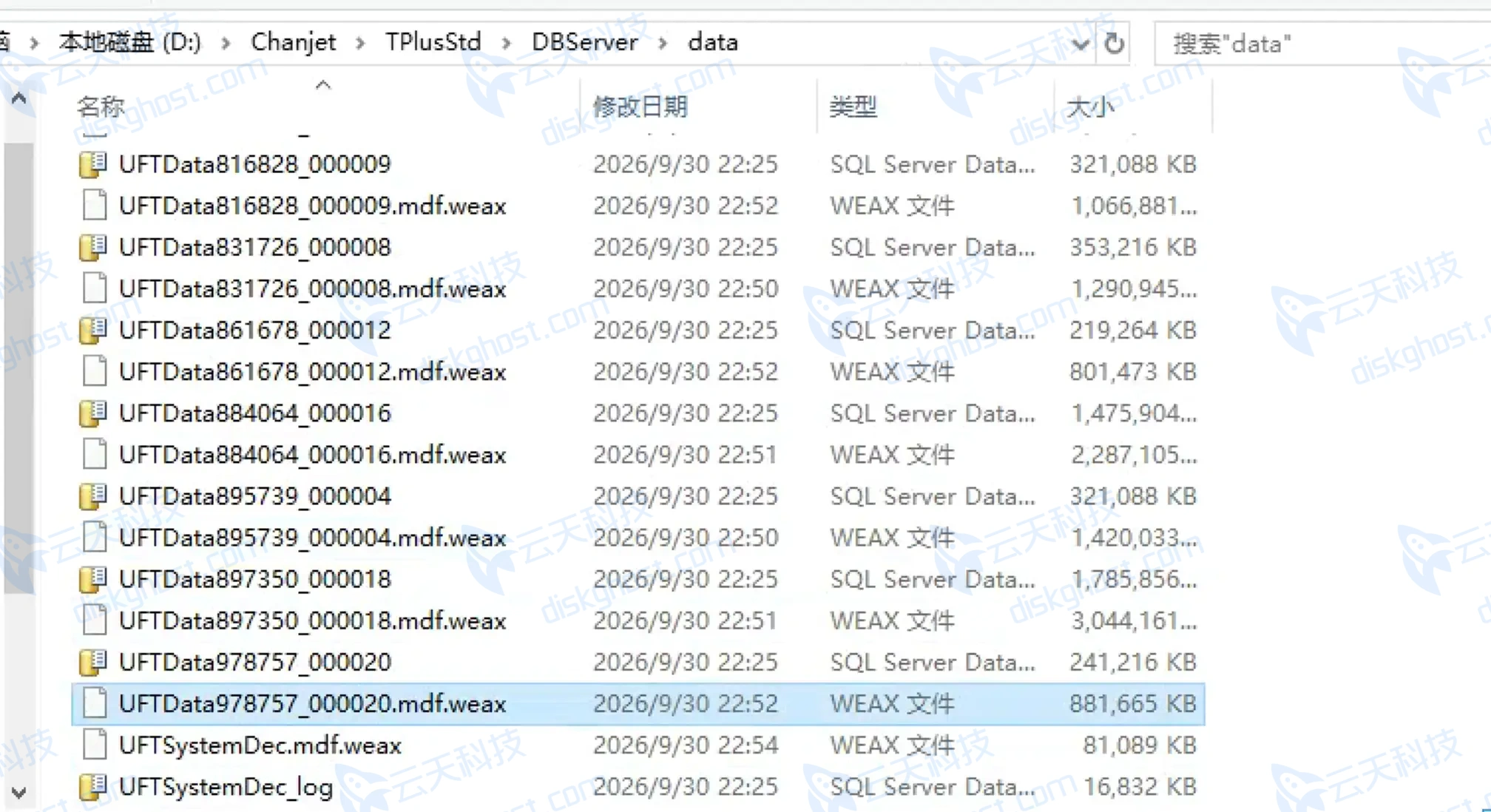This screenshot has width=1491, height=812.
Task: Sort by the 修改日期 column header
Action: pyautogui.click(x=640, y=106)
